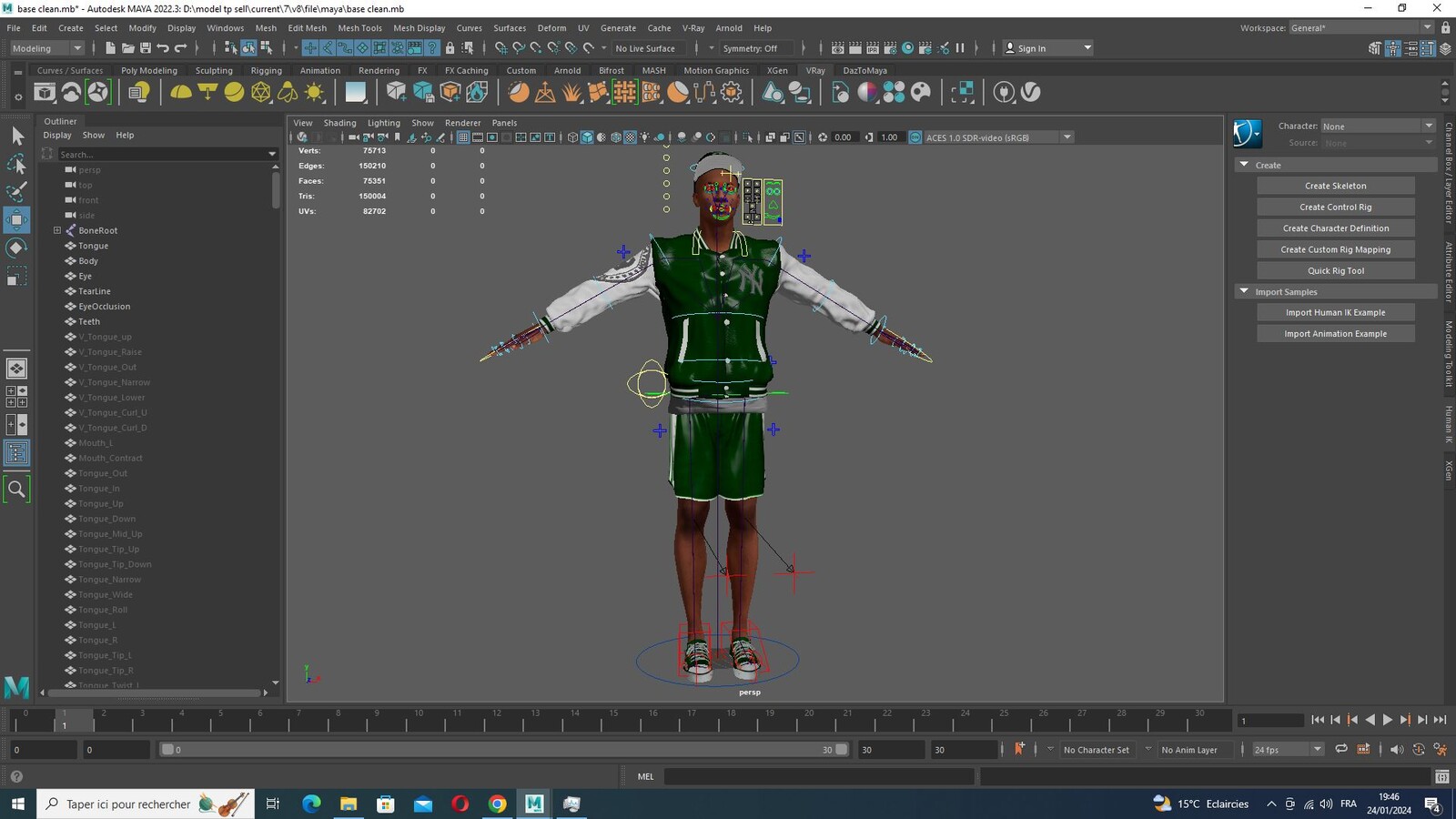This screenshot has height=819, width=1456.
Task: Switch to the DazToMaya shelf tab
Action: [x=864, y=70]
